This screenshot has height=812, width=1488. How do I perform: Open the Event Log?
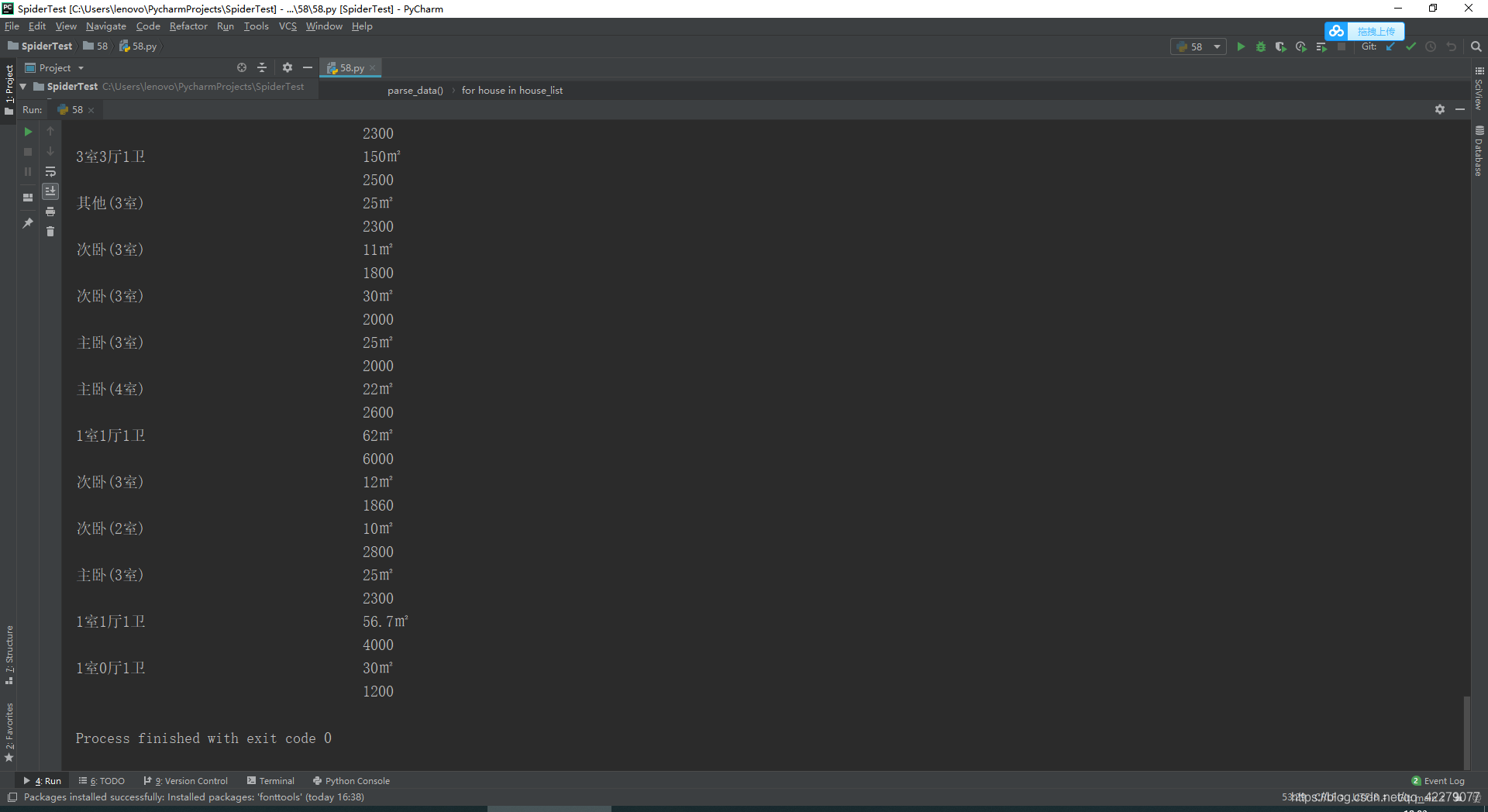tap(1438, 781)
